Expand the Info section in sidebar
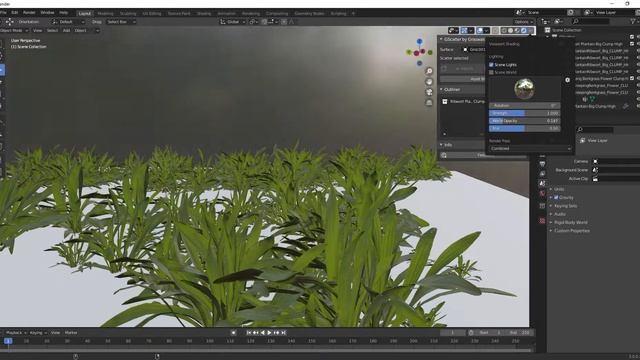 (x=461, y=145)
